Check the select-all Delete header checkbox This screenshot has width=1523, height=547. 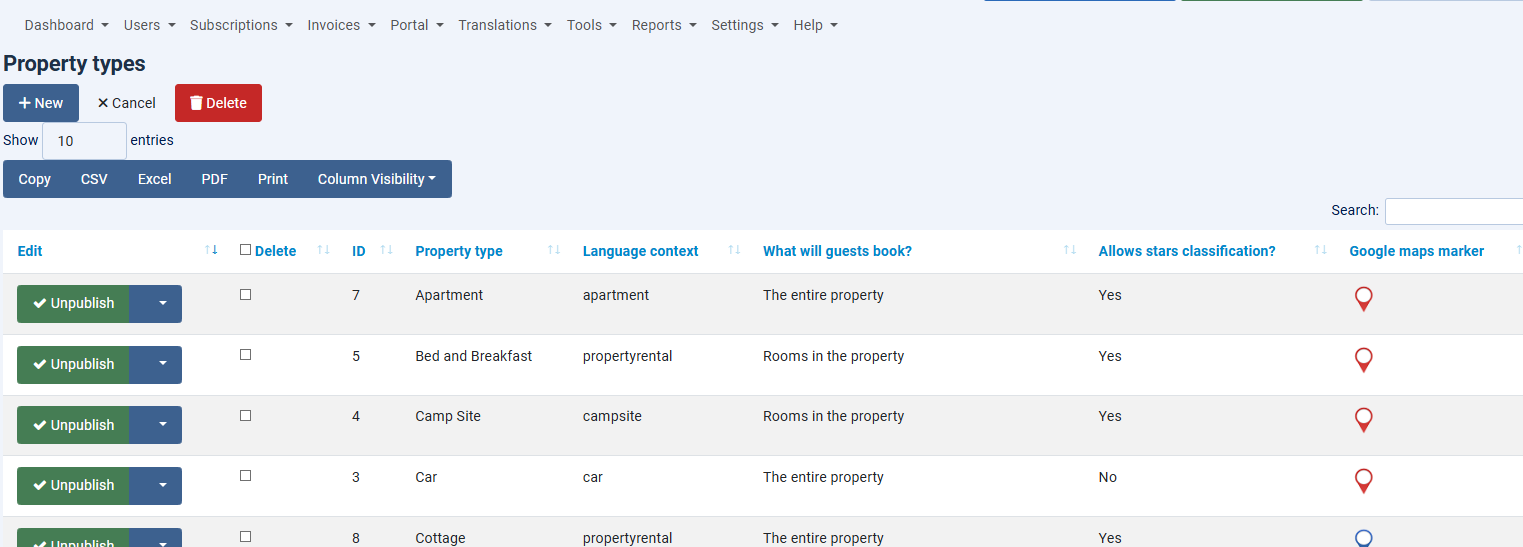tap(246, 250)
